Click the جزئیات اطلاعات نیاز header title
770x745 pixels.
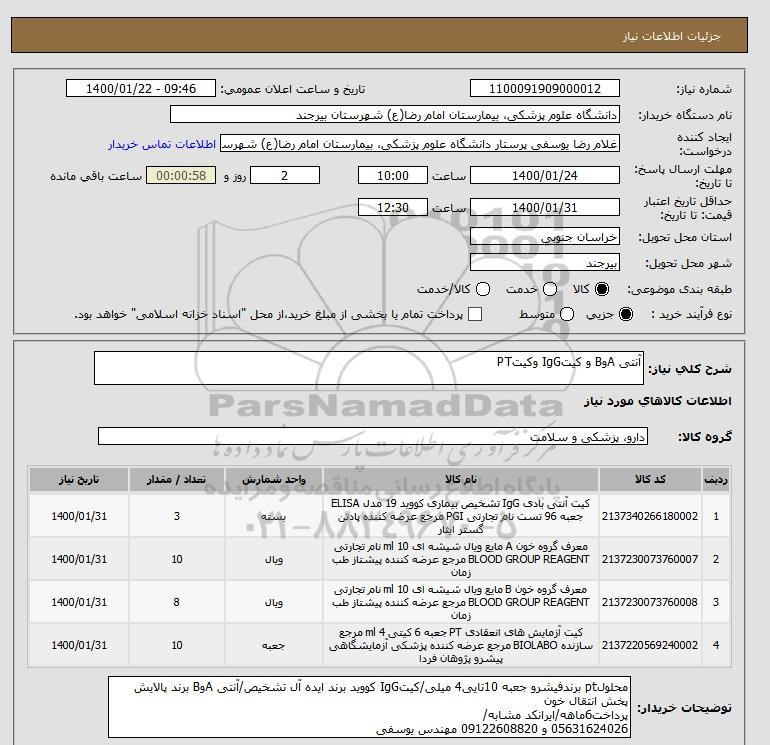click(x=671, y=36)
